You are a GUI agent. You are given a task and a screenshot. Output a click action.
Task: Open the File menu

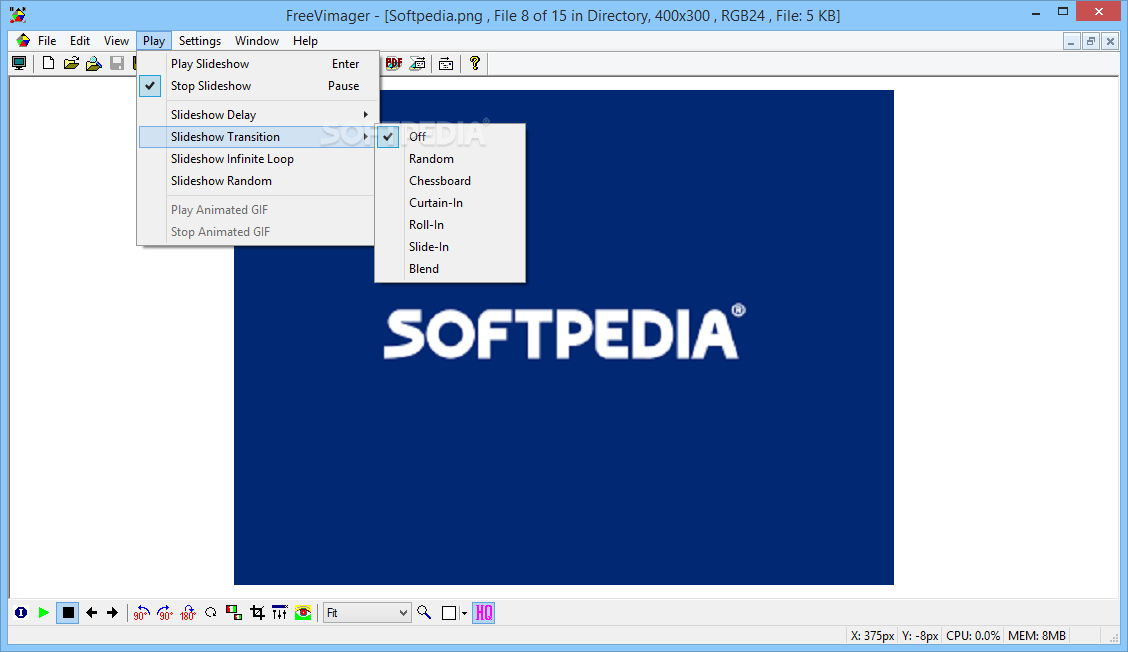click(47, 41)
